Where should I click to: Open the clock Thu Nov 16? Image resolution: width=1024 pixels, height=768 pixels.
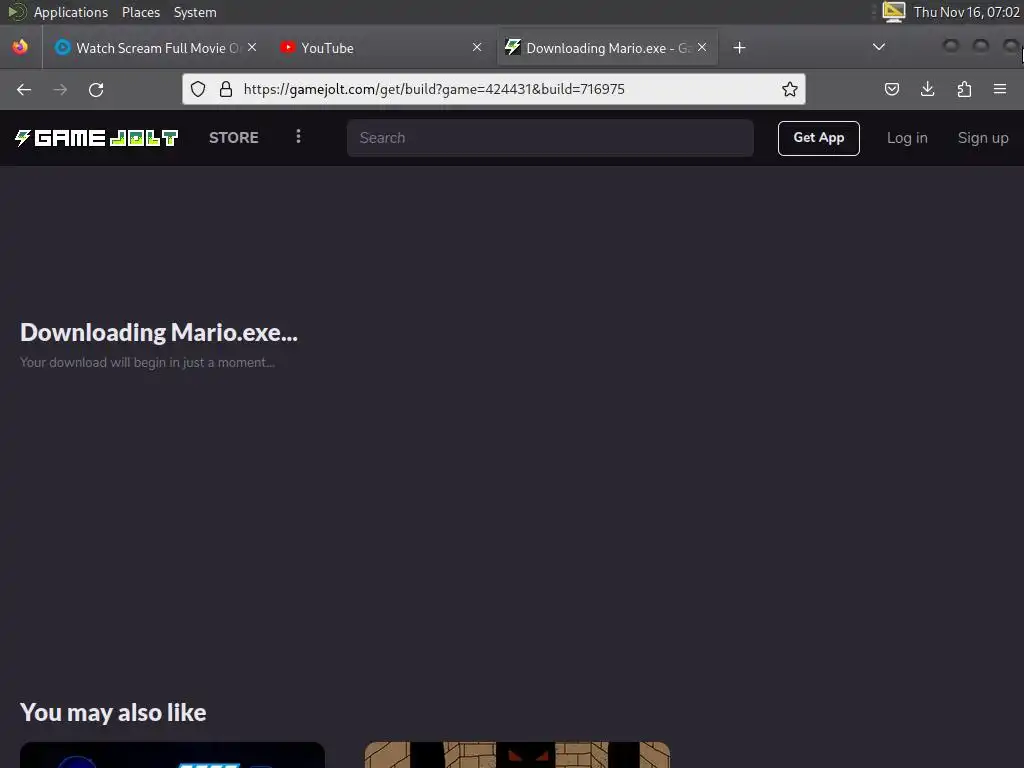[x=967, y=12]
